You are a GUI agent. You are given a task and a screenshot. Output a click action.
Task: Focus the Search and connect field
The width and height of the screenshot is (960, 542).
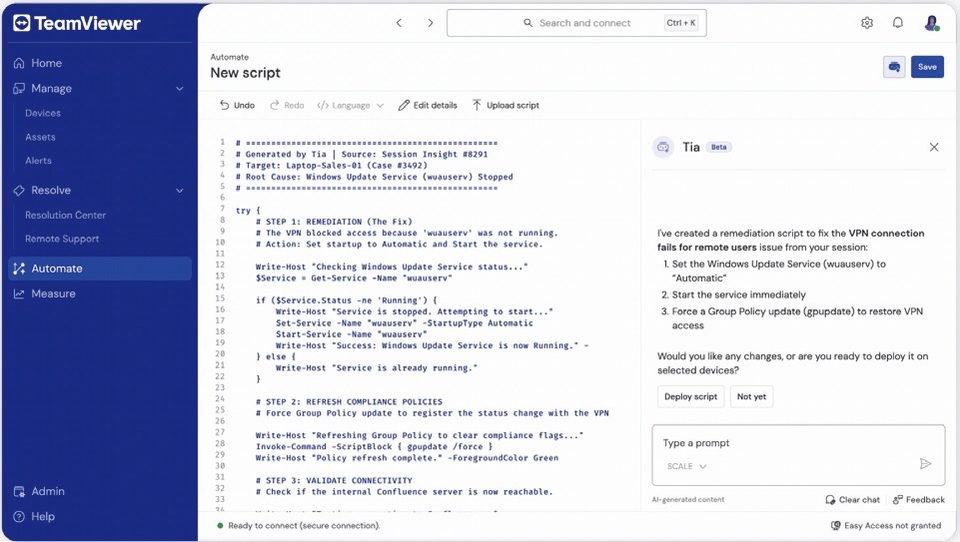coord(577,23)
